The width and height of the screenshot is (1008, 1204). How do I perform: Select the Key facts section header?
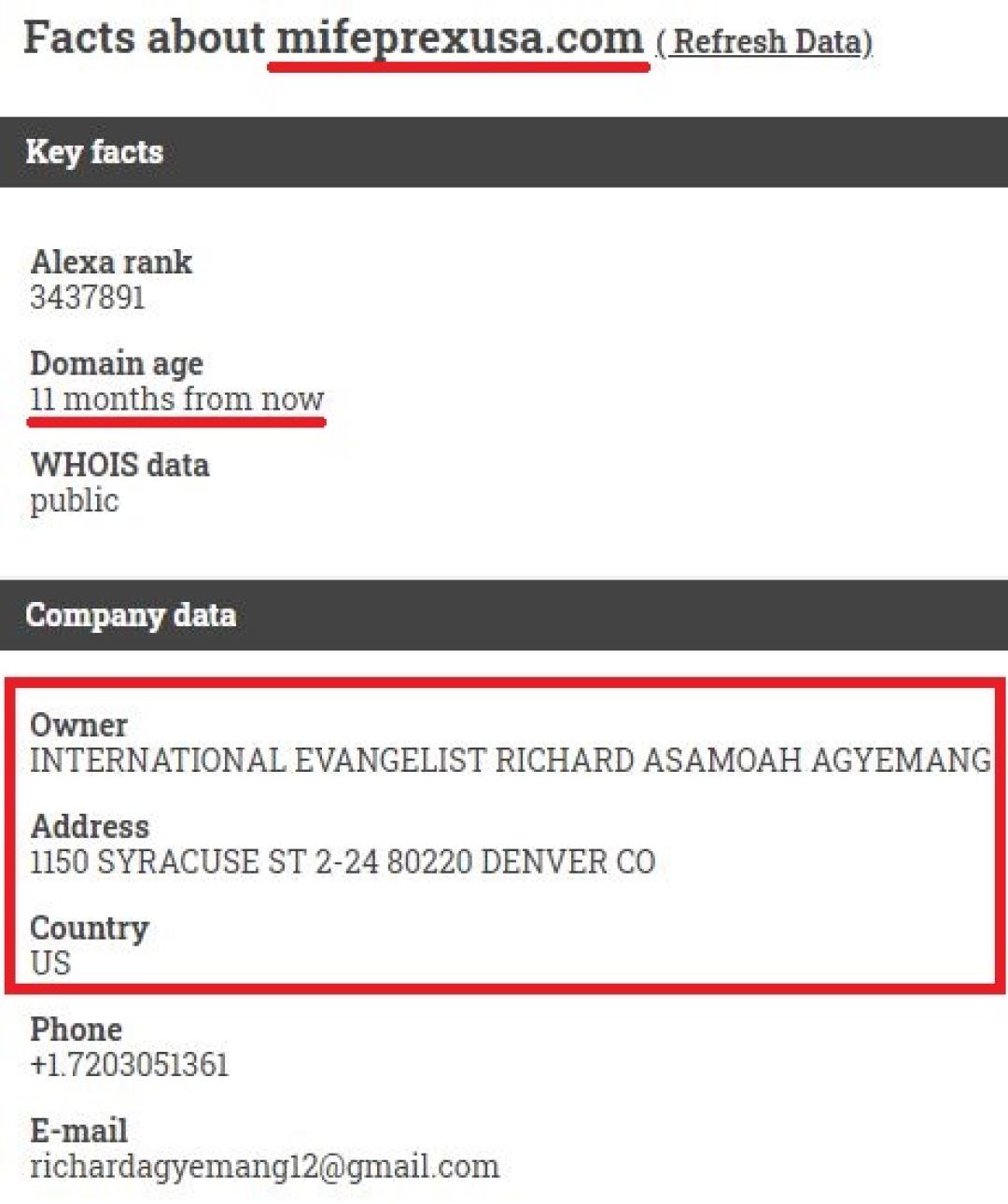click(x=94, y=151)
